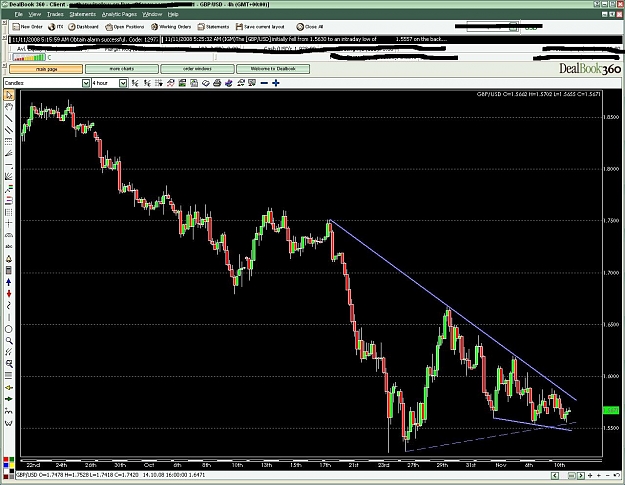The image size is (625, 485).
Task: Select the arrow pointer tool
Action: (9, 95)
